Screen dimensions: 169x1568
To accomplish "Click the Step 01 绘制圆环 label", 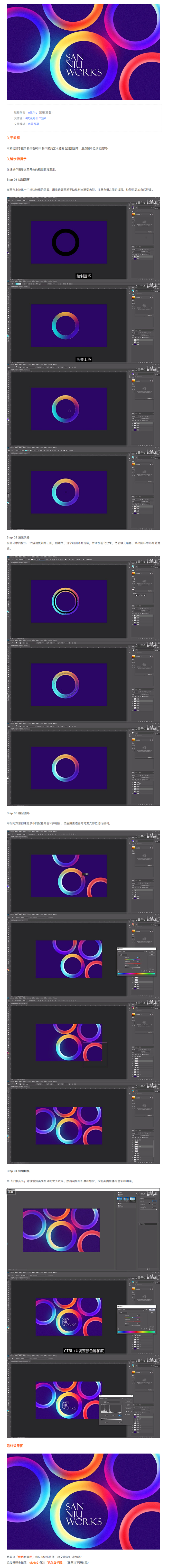I will (18, 179).
